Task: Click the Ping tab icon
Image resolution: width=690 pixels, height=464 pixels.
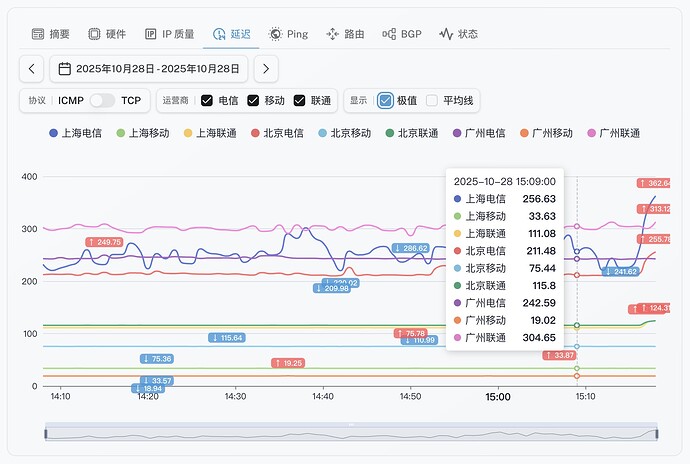Action: (x=275, y=34)
